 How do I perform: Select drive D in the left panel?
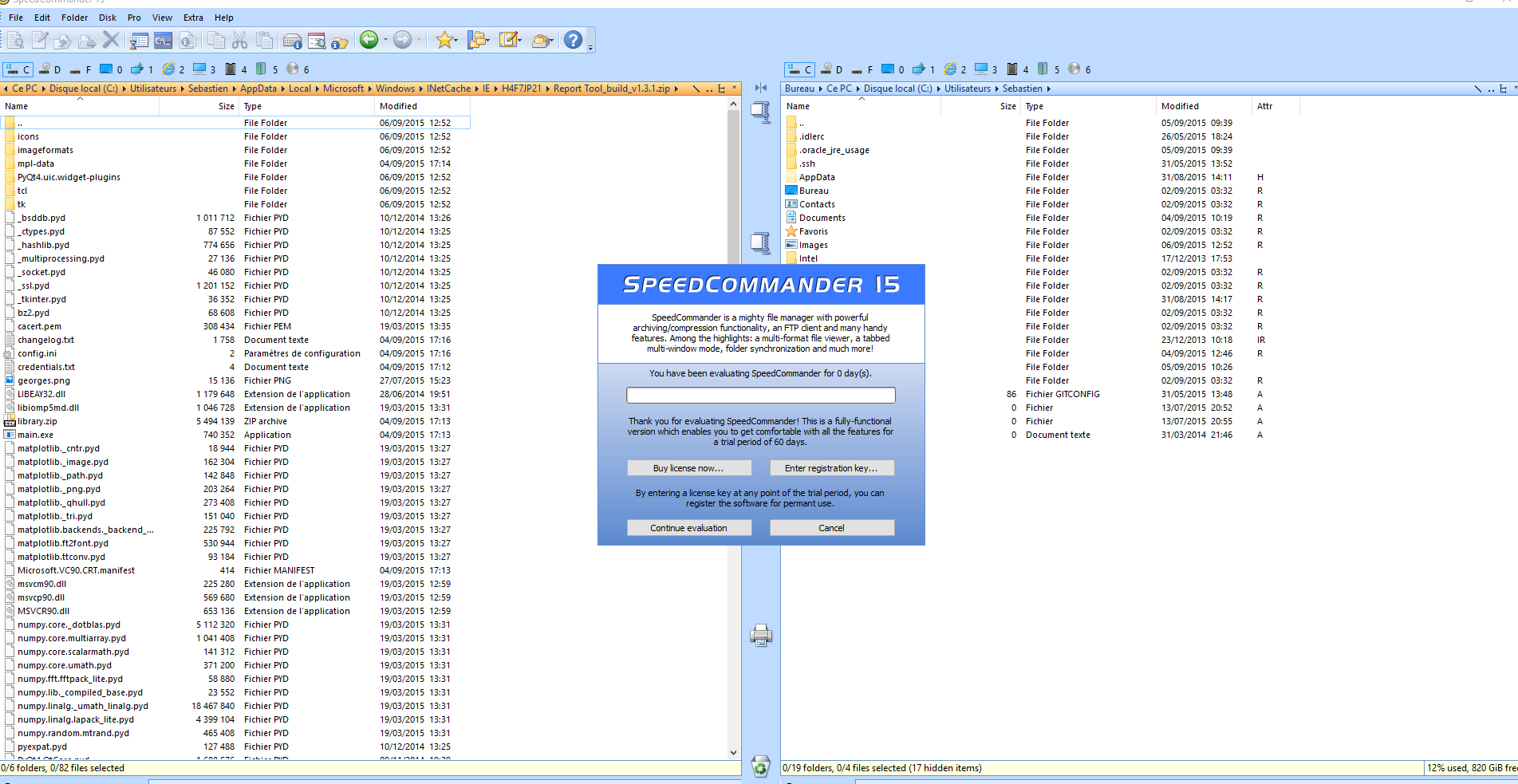(49, 69)
